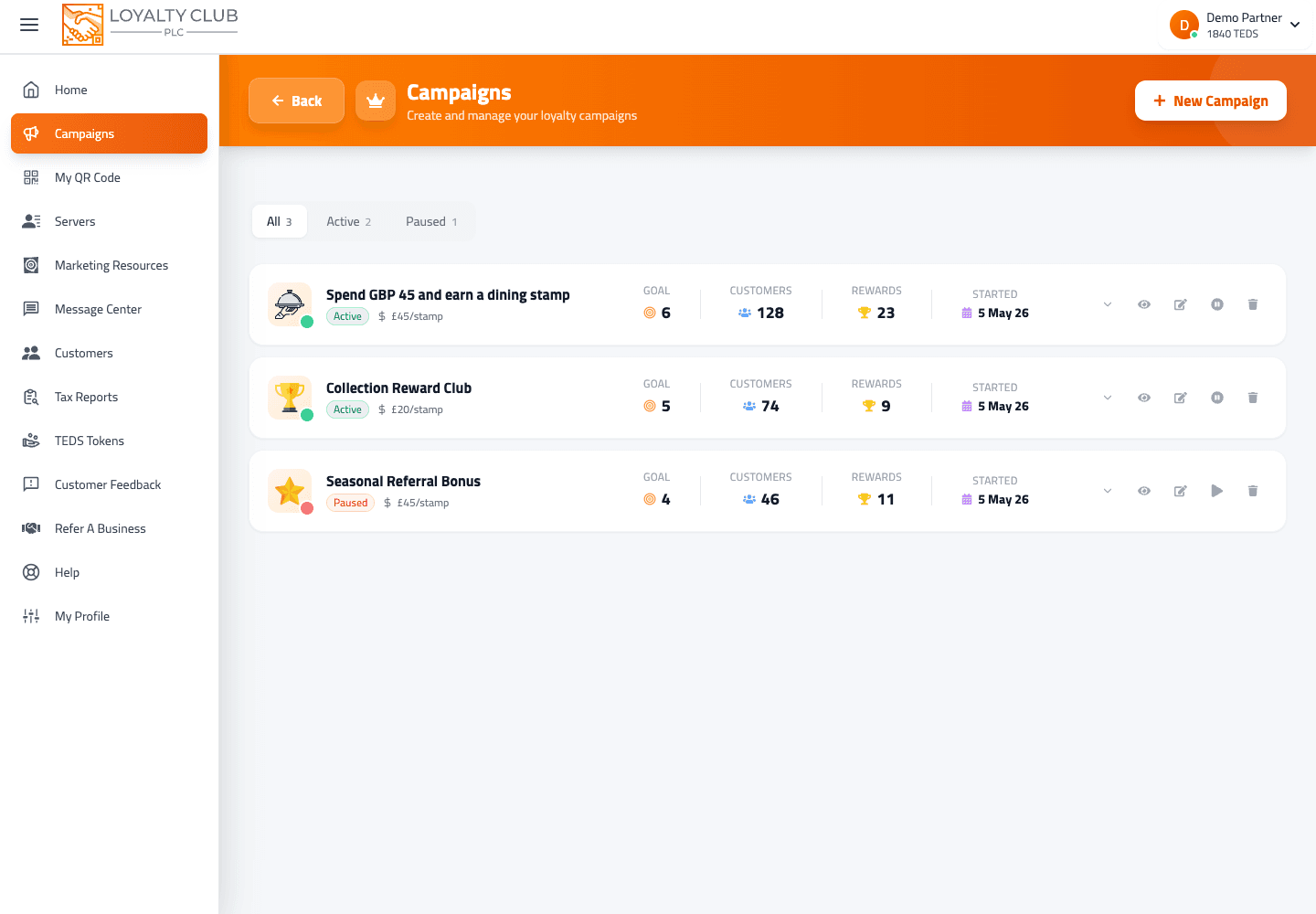Open the hamburger menu icon

tap(29, 25)
